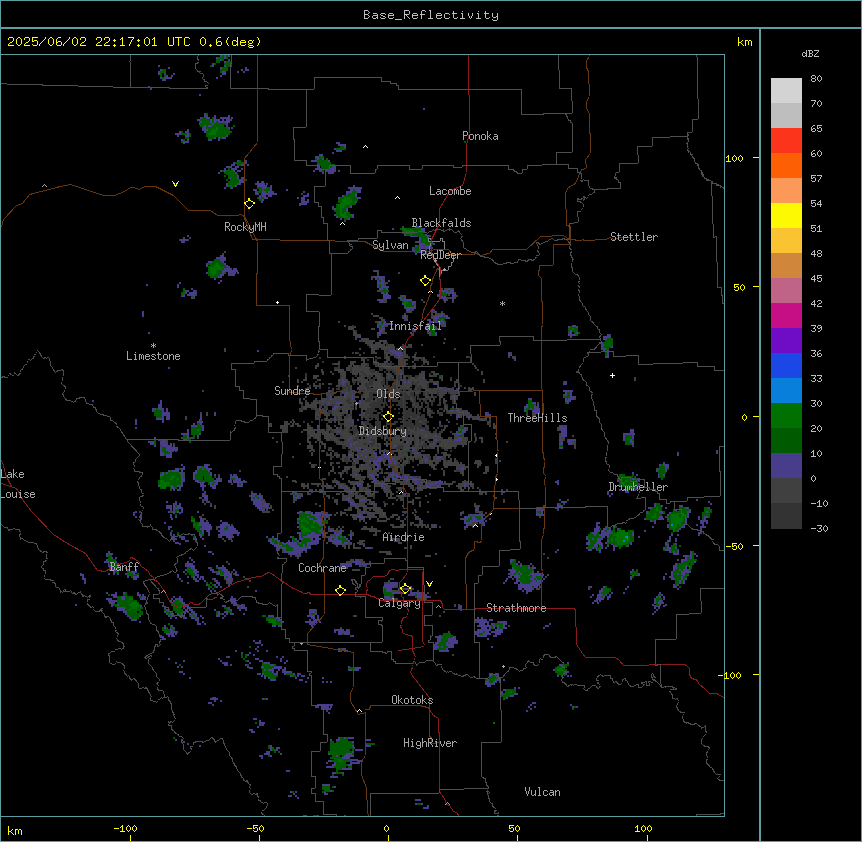The image size is (862, 842).
Task: Click the yellow diamond marker right of Cochrane
Action: (x=340, y=590)
